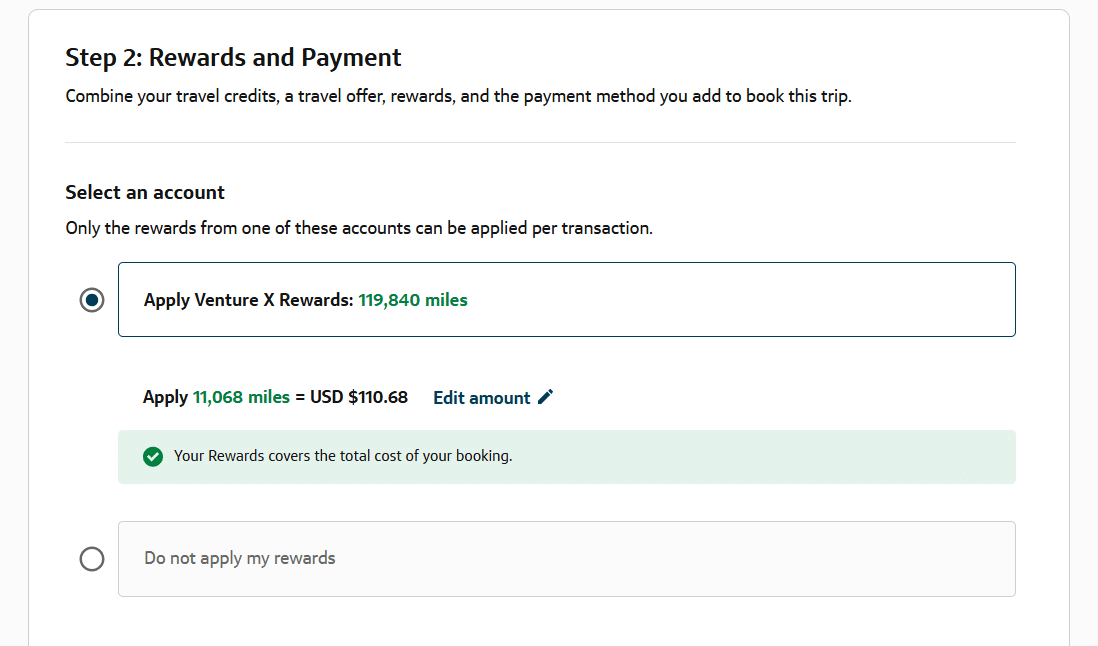Click the Step 2: Rewards and Payment heading
The image size is (1098, 646).
click(233, 58)
